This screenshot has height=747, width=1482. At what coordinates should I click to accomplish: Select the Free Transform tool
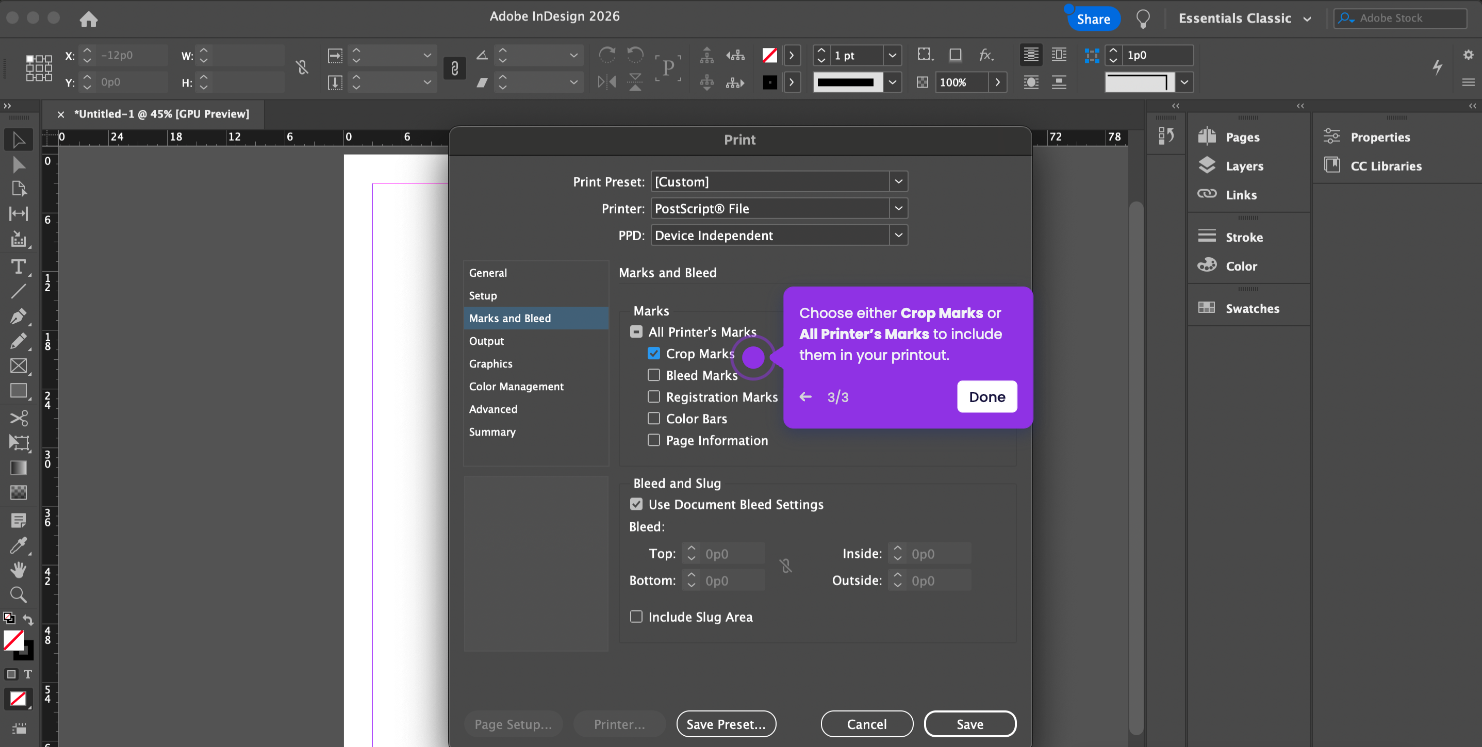click(x=18, y=442)
